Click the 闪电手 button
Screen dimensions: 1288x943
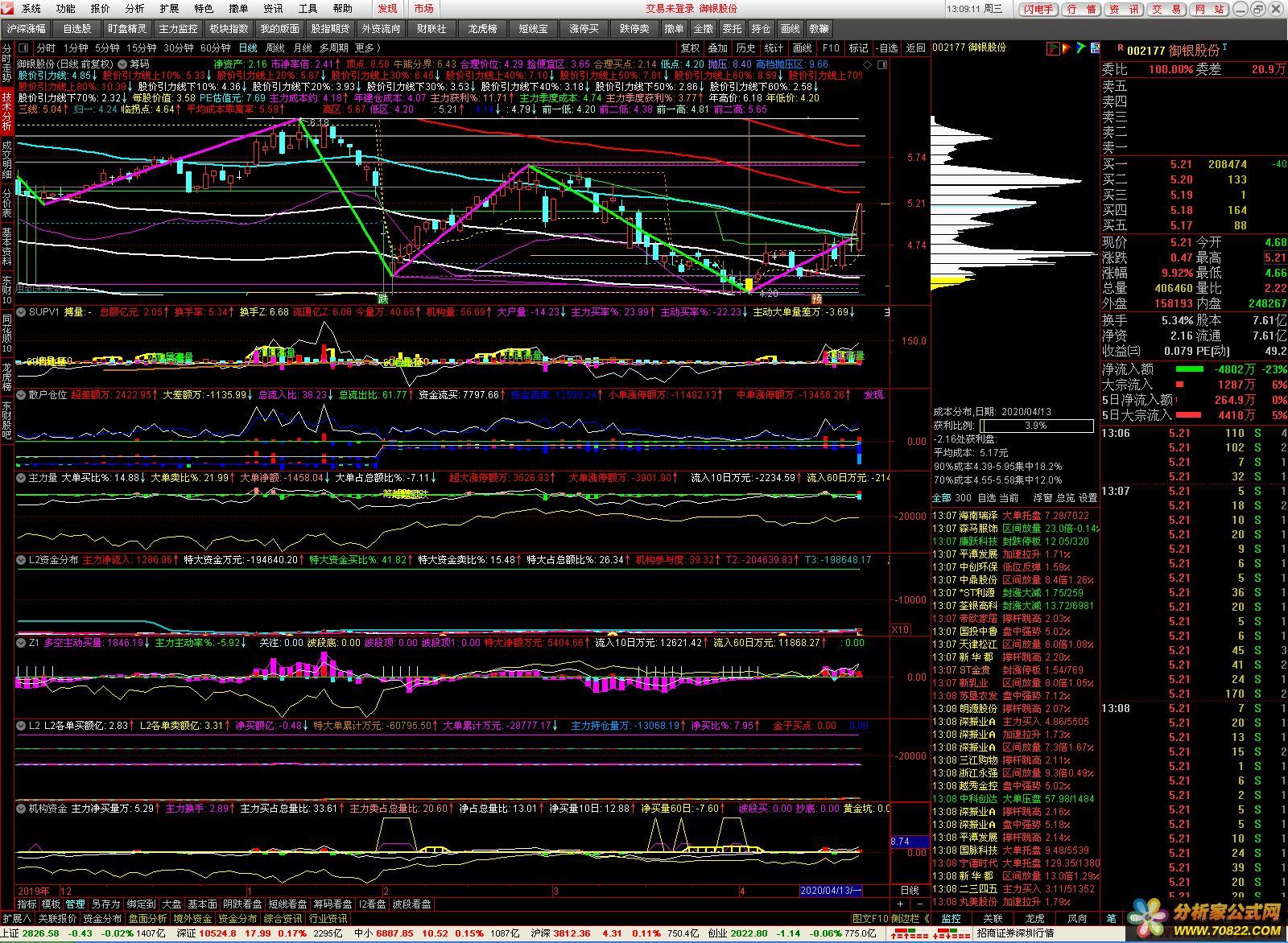point(1038,9)
